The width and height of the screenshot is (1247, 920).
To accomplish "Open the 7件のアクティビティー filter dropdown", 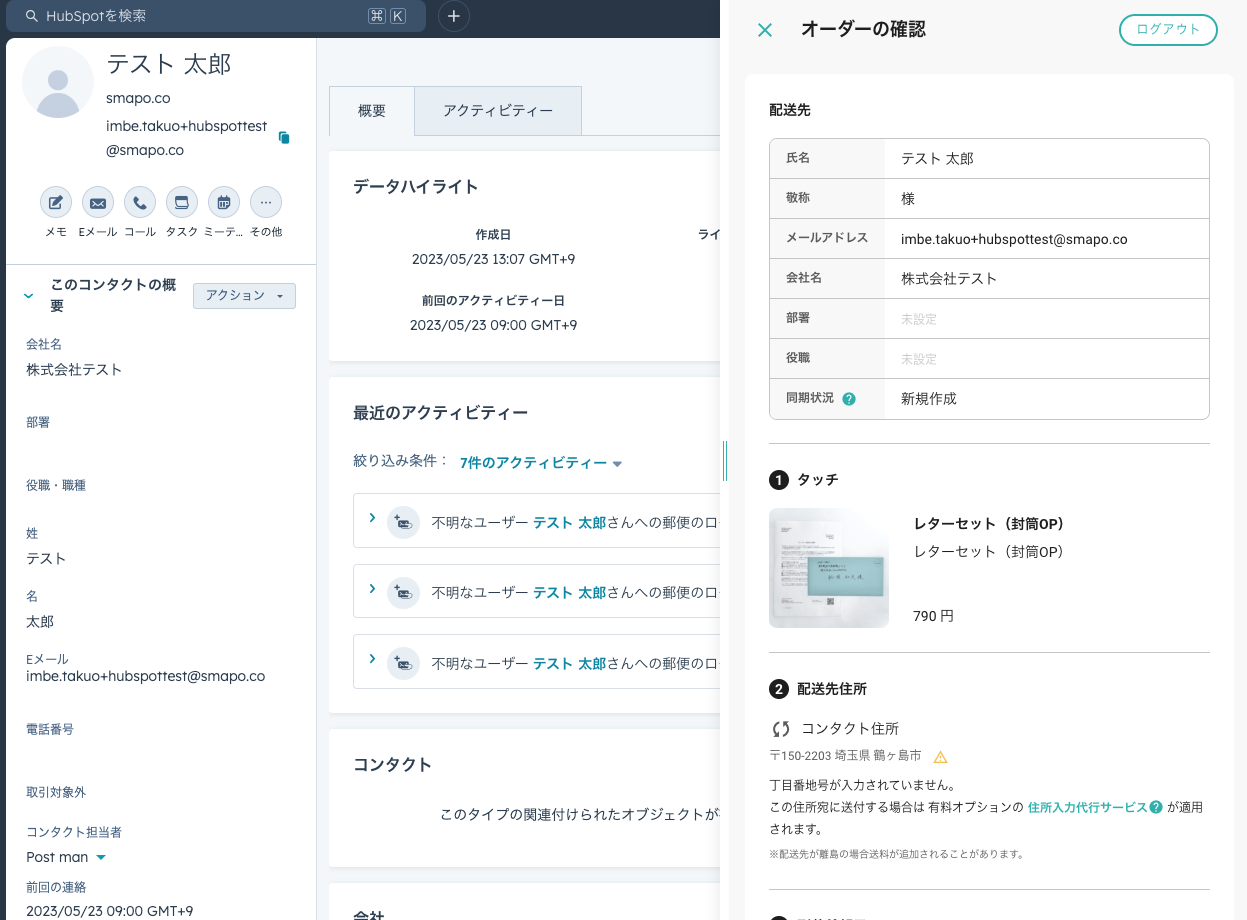I will (x=541, y=463).
